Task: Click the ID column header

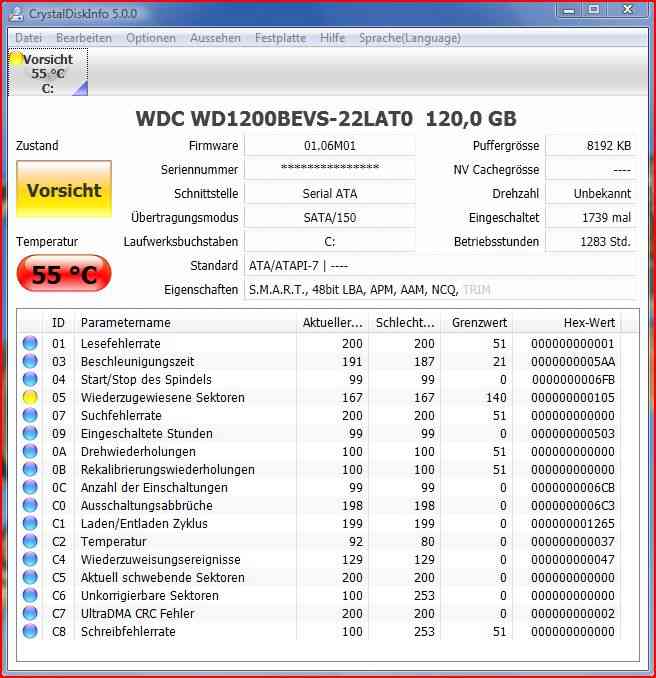Action: (58, 323)
